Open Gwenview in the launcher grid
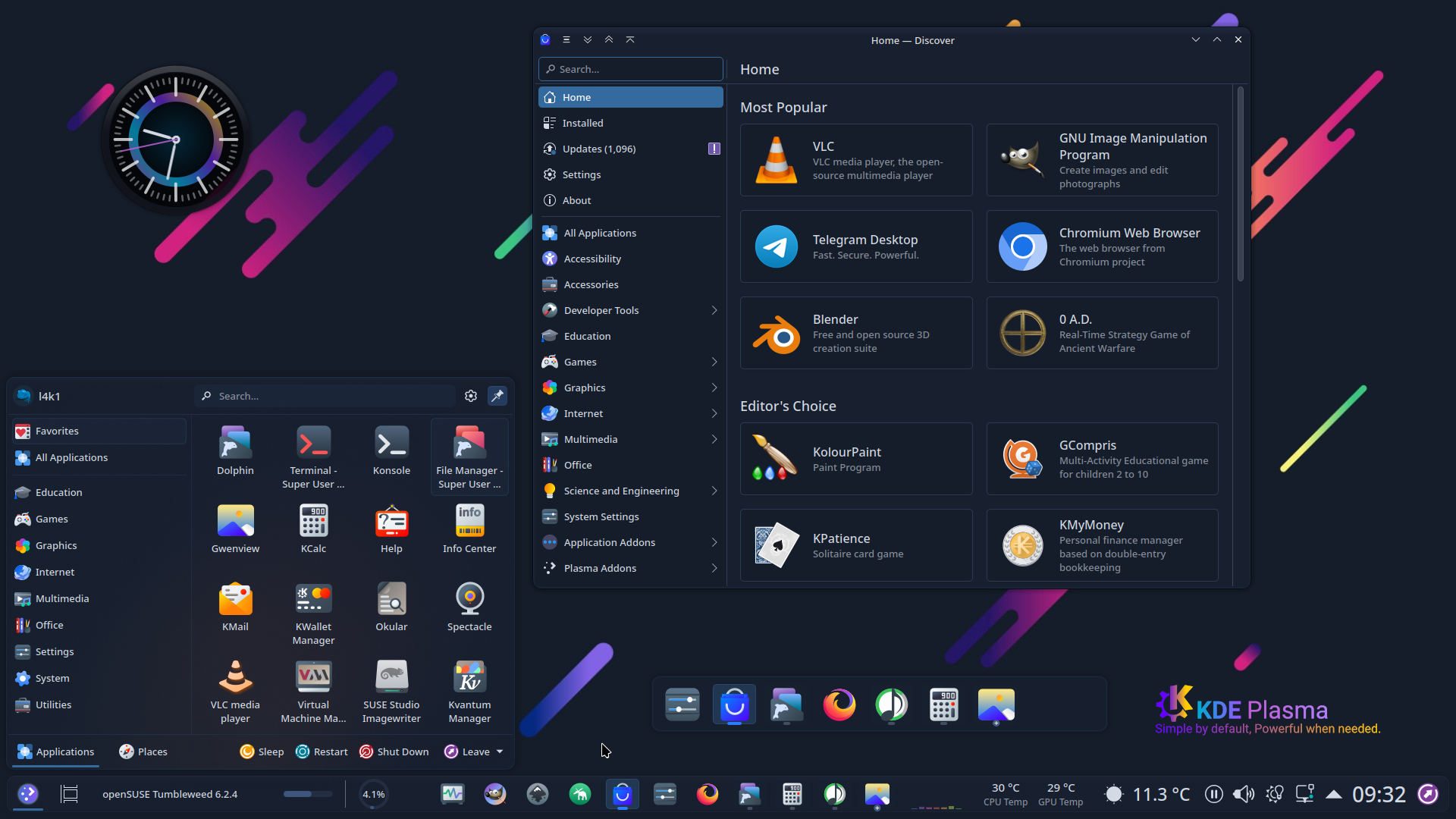This screenshot has height=819, width=1456. tap(235, 529)
